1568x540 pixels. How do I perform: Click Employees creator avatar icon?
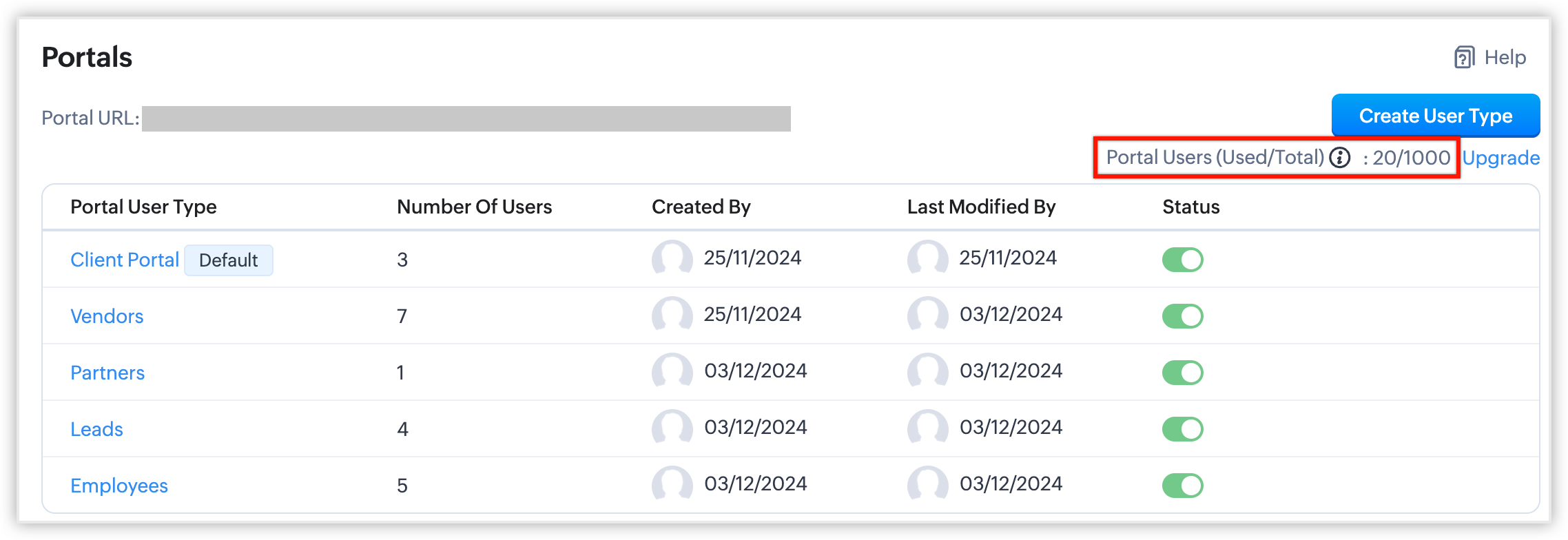pyautogui.click(x=672, y=485)
